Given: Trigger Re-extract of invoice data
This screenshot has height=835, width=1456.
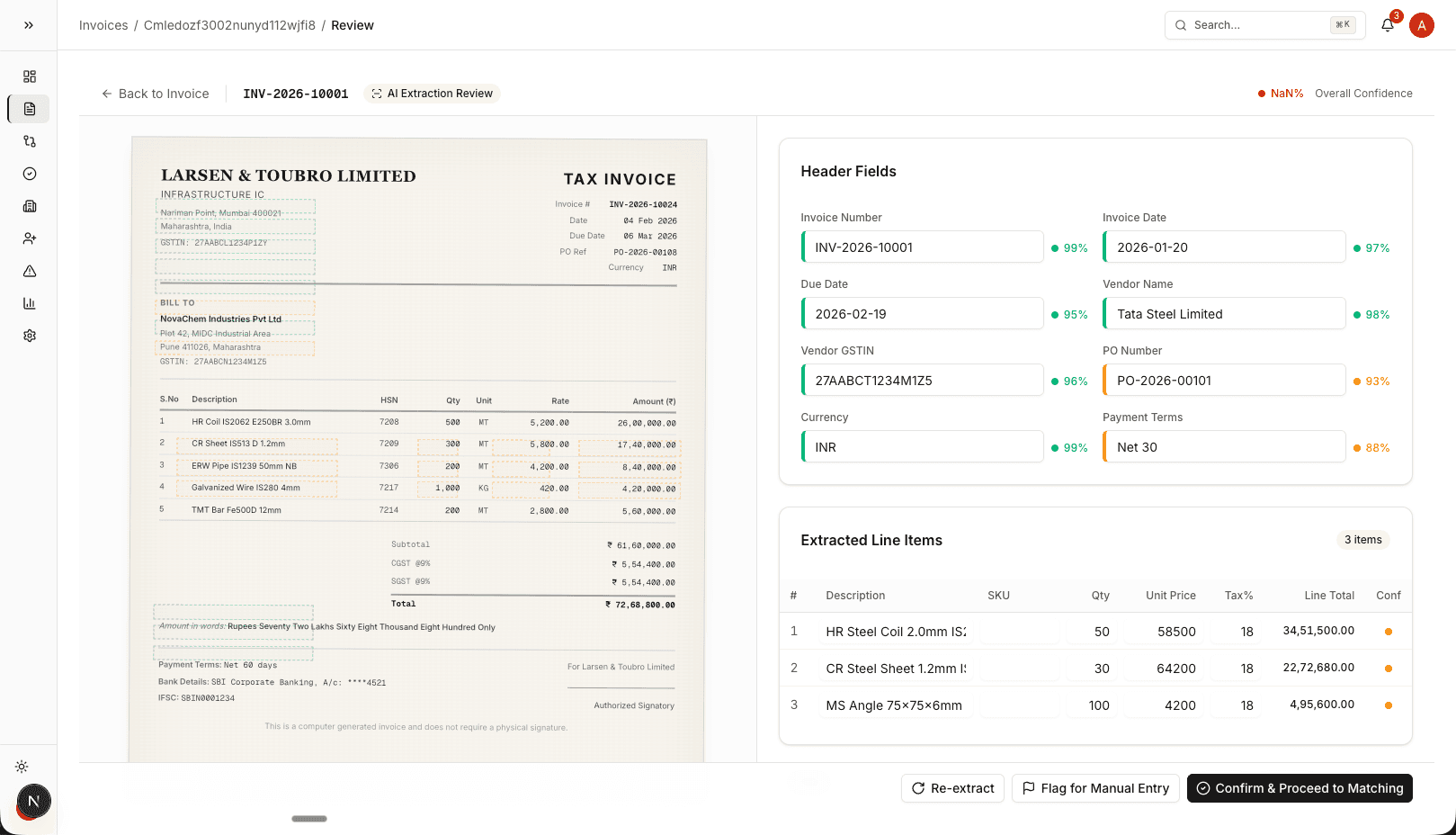Looking at the screenshot, I should [952, 788].
